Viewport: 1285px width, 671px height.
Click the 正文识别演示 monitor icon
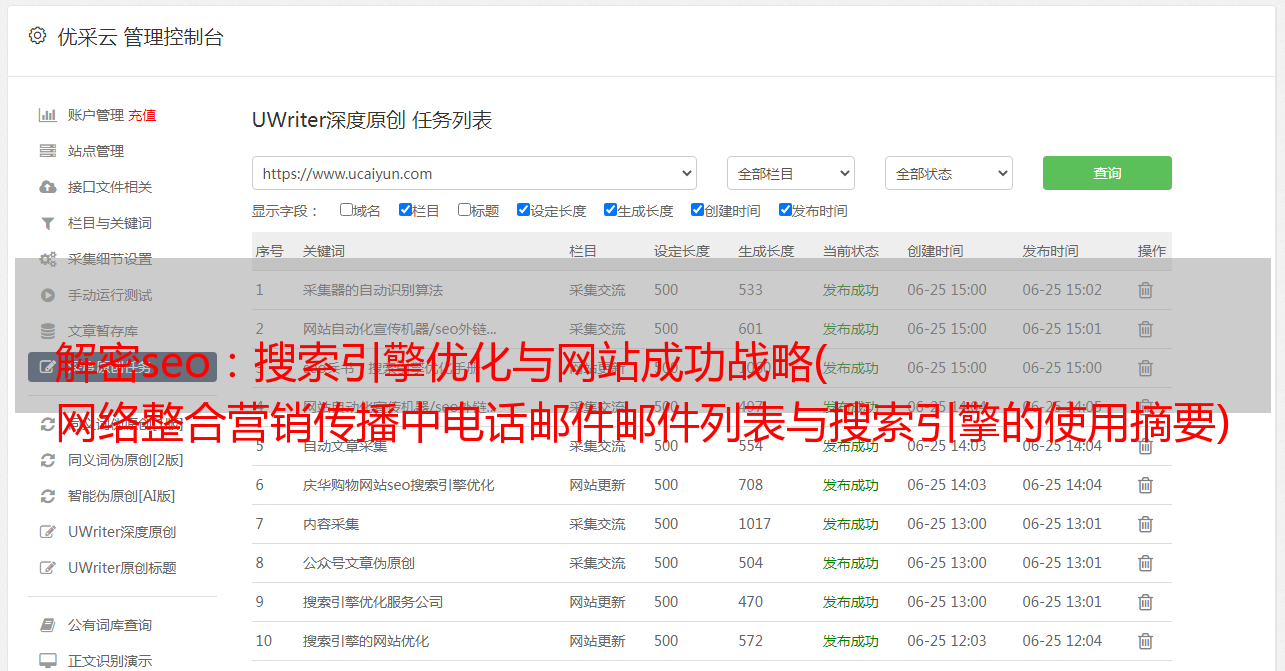[x=47, y=661]
